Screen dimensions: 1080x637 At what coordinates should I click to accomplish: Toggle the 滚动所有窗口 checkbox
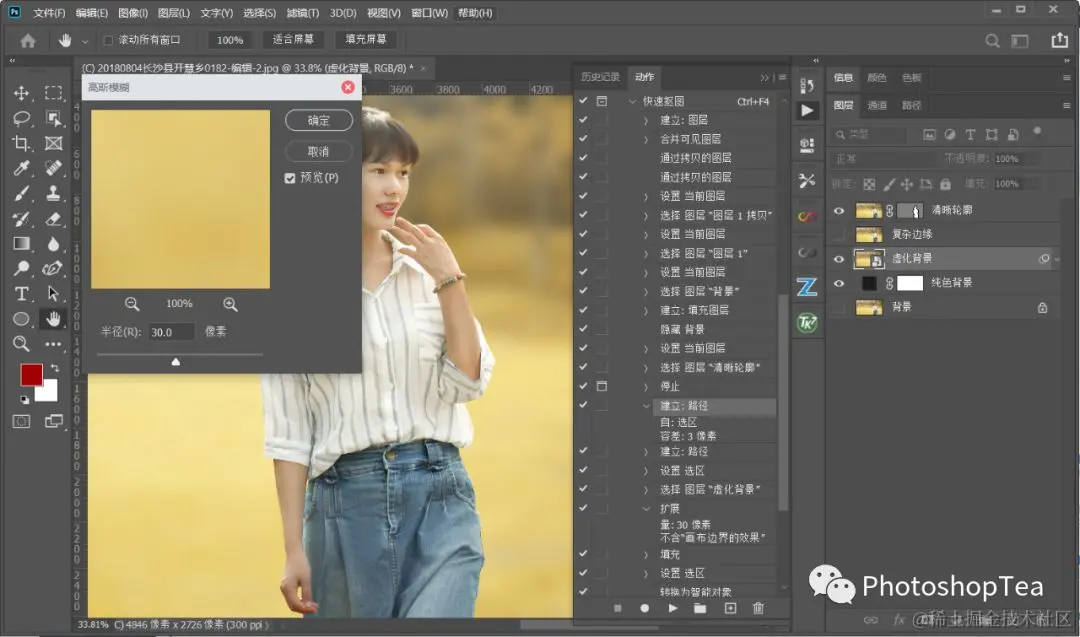point(108,41)
